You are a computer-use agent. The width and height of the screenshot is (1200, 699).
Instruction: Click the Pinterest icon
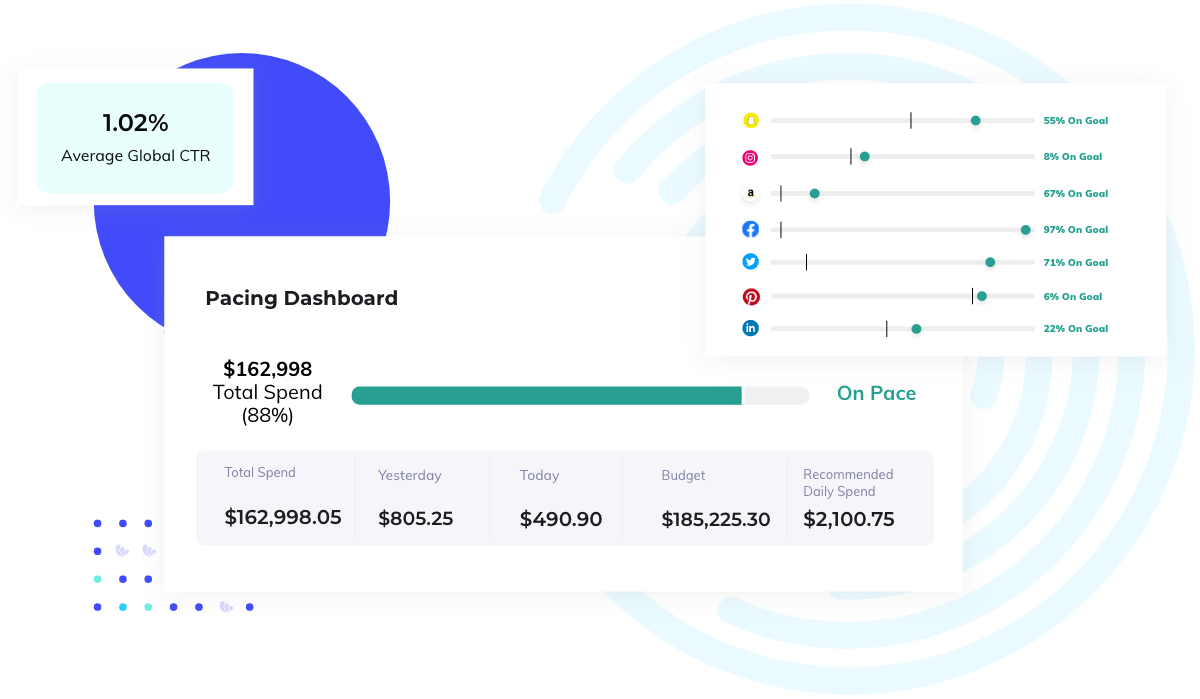[x=751, y=296]
